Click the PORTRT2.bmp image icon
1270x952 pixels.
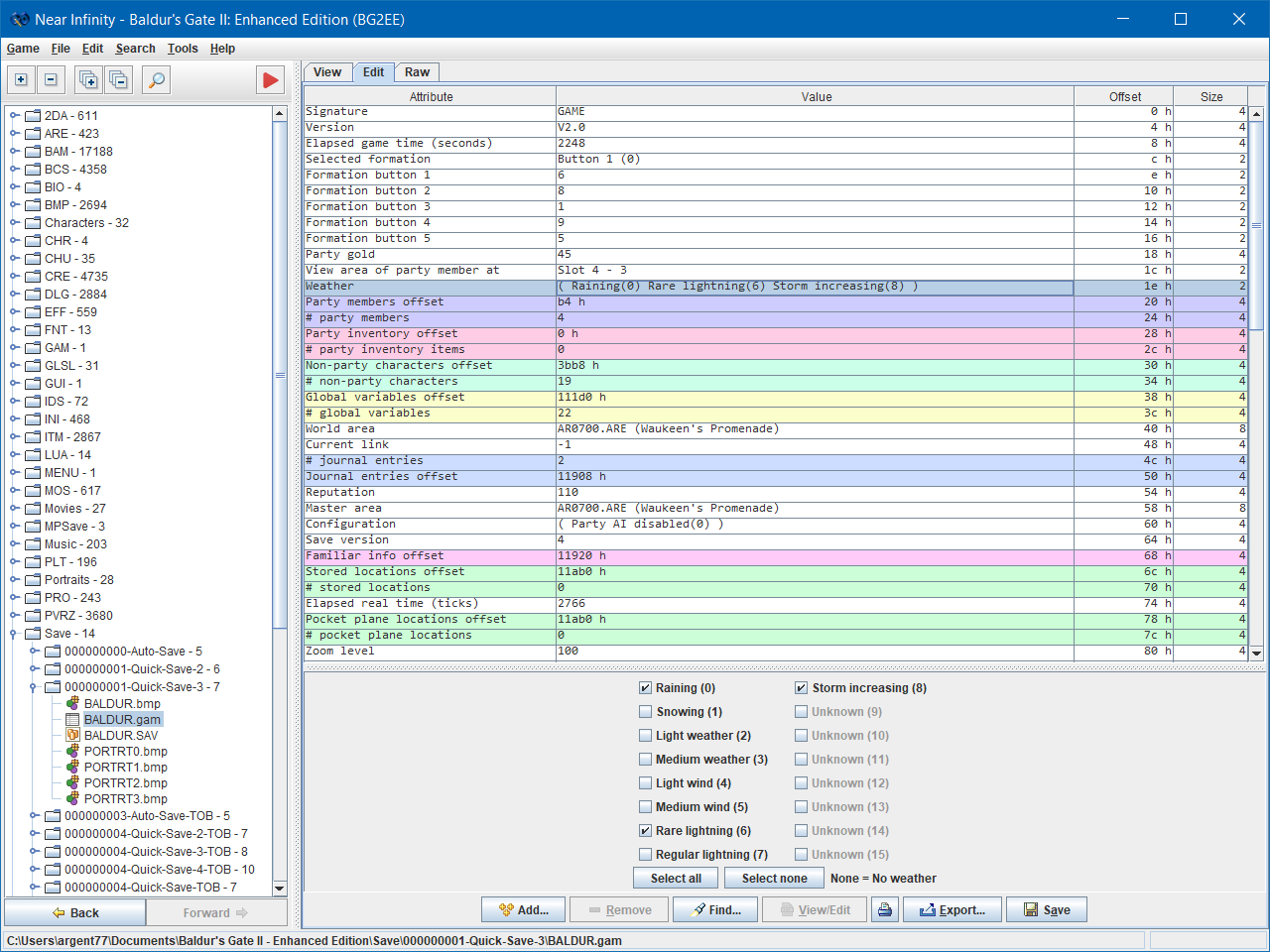[x=72, y=782]
